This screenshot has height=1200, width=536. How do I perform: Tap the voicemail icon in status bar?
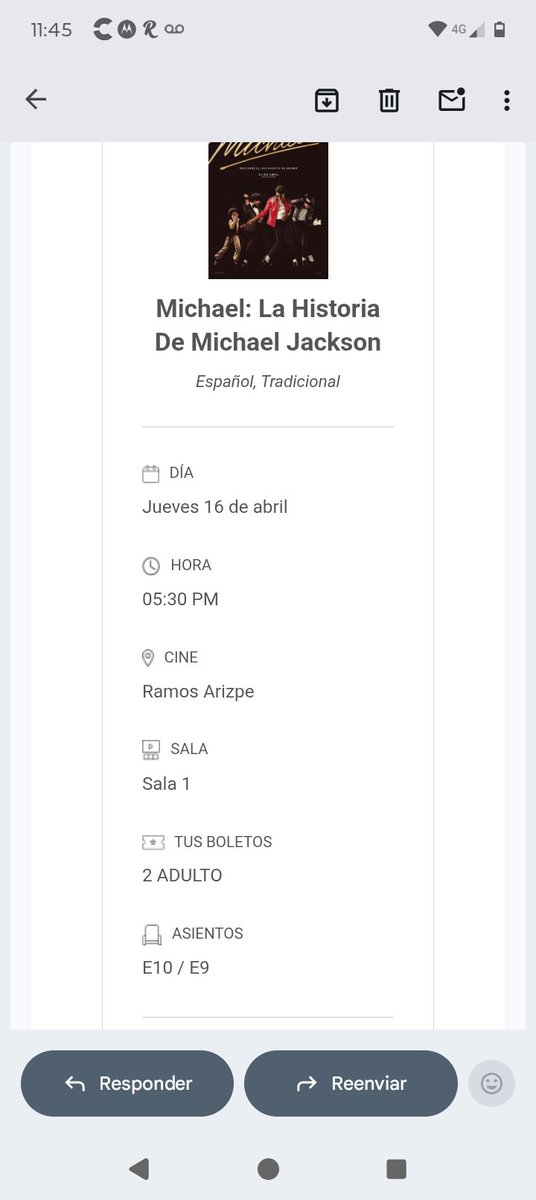(x=174, y=30)
